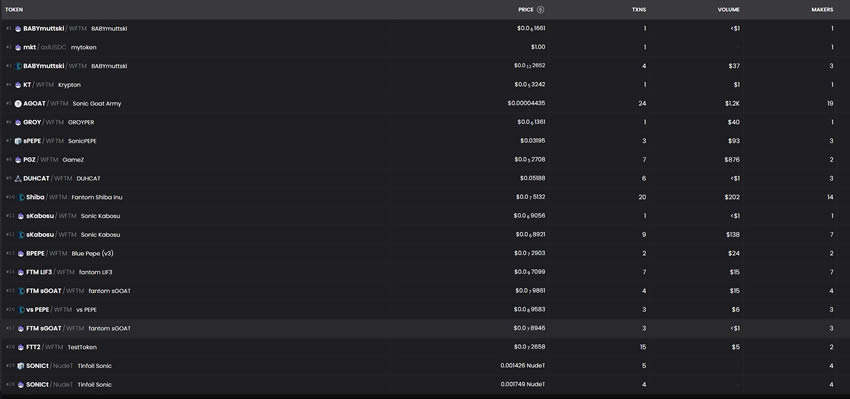The height and width of the screenshot is (399, 850).
Task: Sort the table by the PRICE column
Action: [525, 10]
